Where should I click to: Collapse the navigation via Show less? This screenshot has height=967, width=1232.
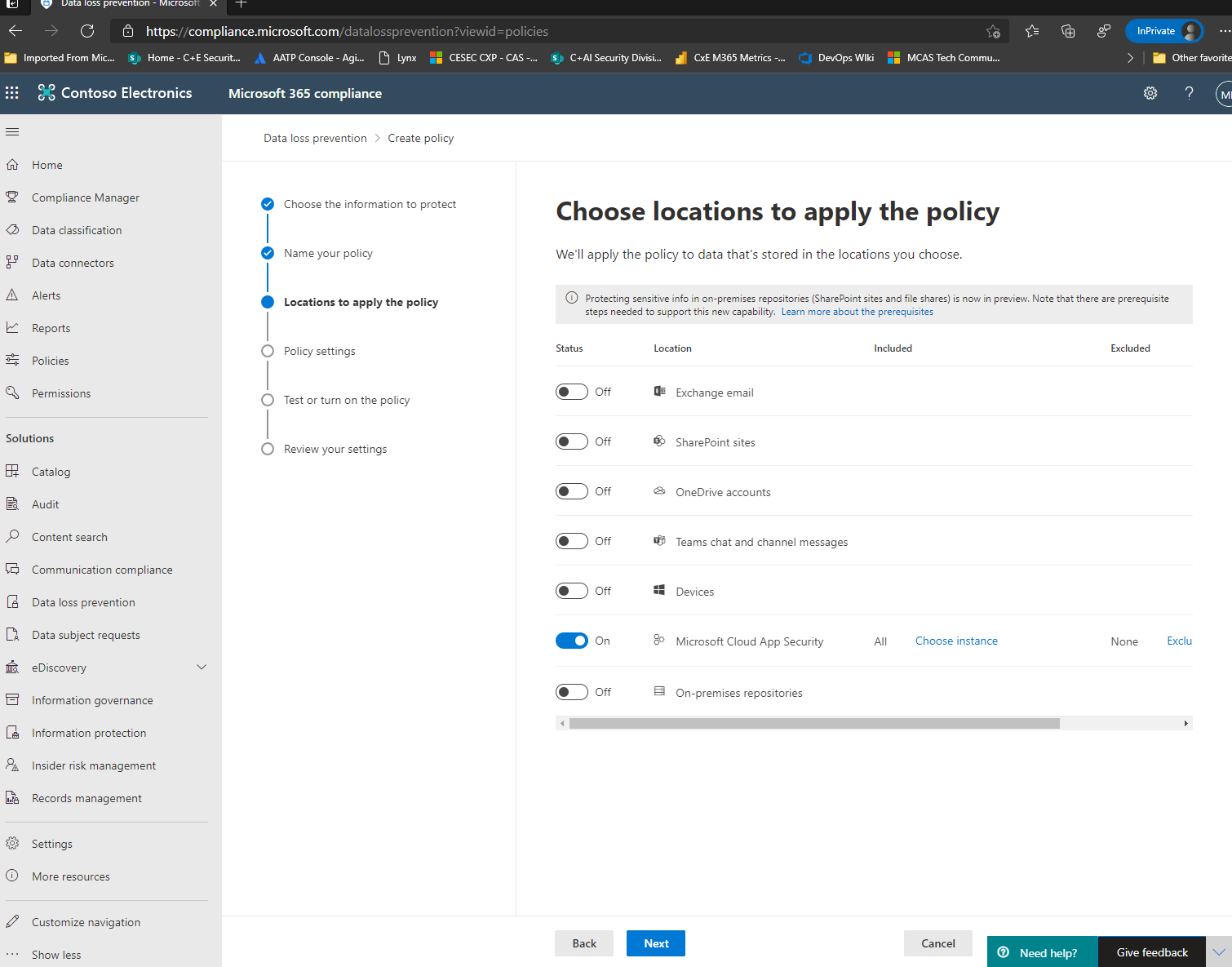tap(55, 954)
